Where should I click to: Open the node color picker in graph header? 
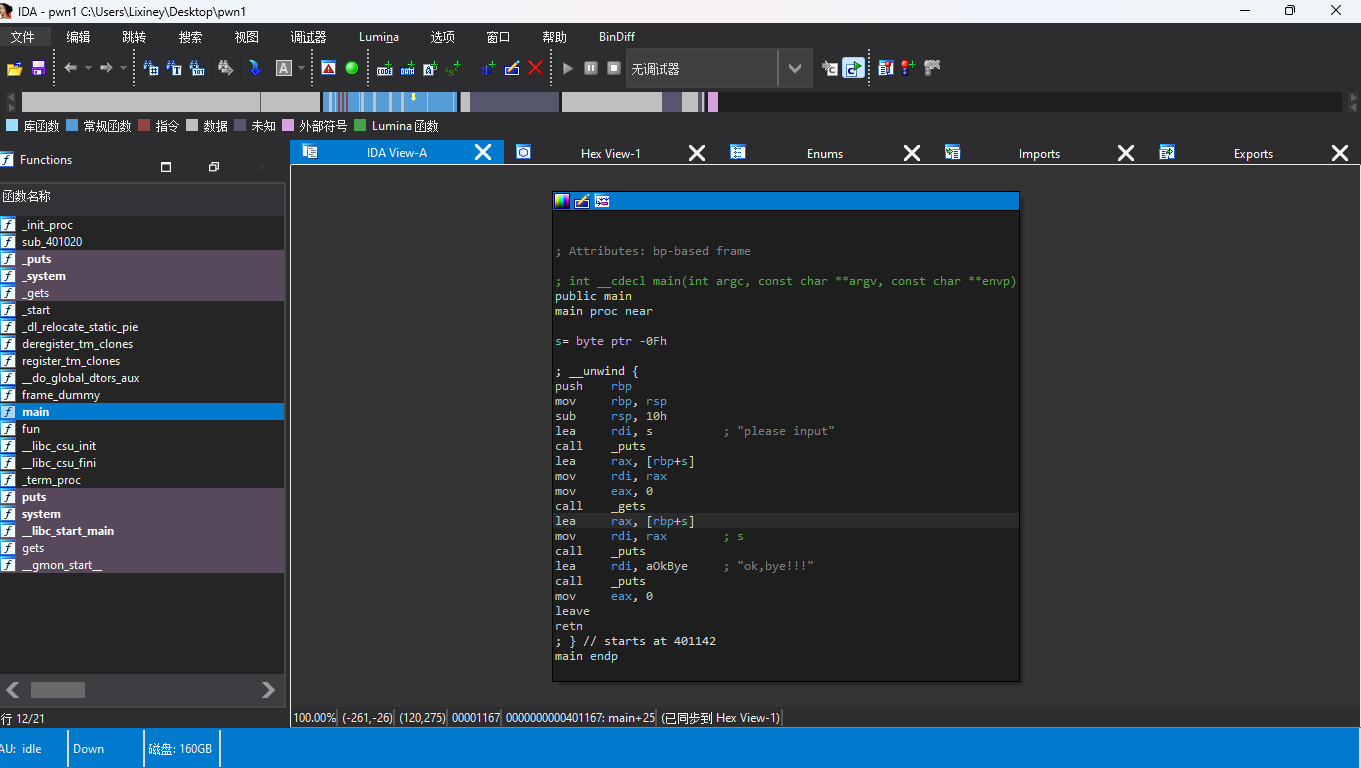(x=562, y=201)
